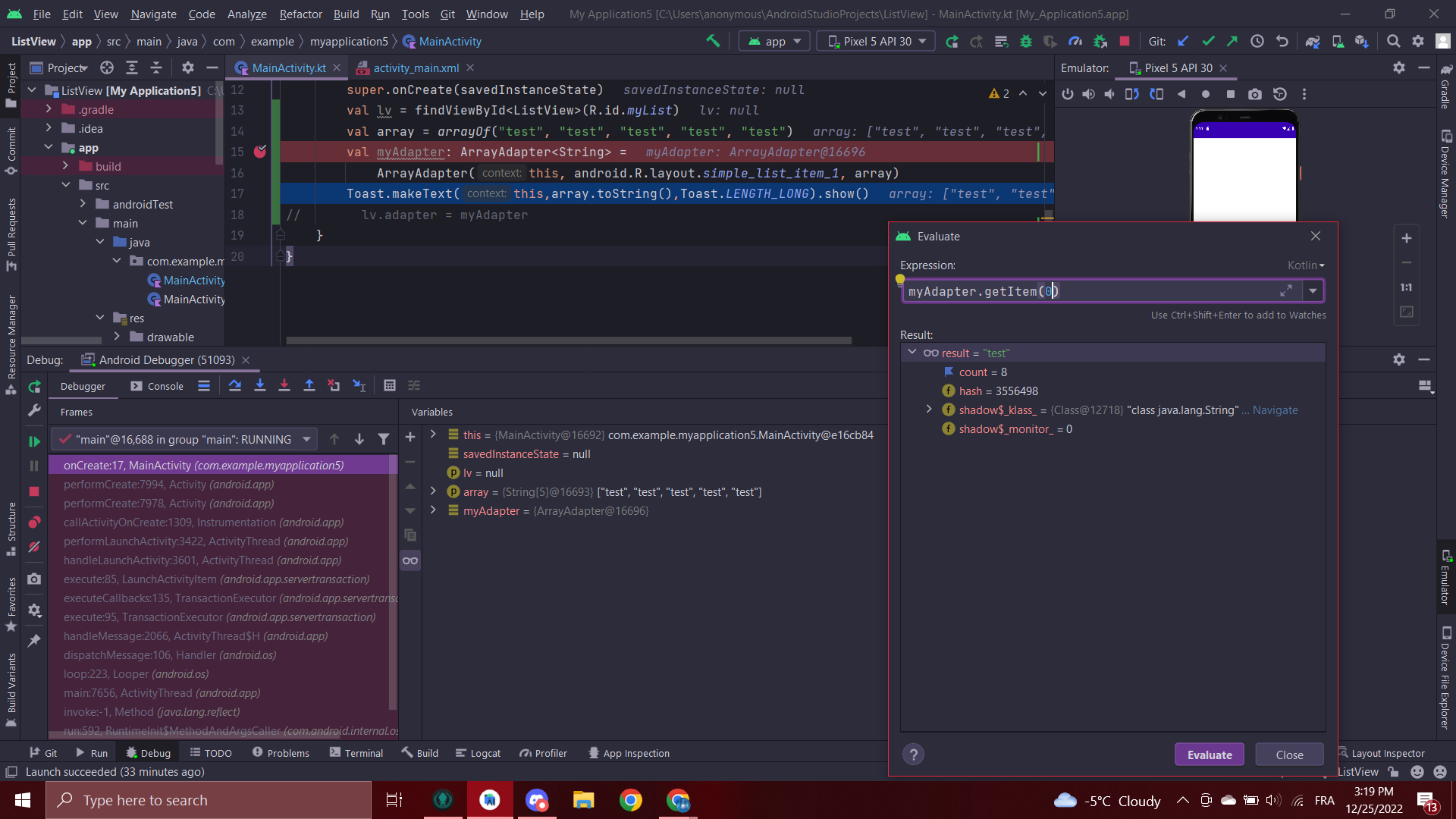Click emulator rotate left icon
Image resolution: width=1456 pixels, height=819 pixels.
coord(1132,94)
